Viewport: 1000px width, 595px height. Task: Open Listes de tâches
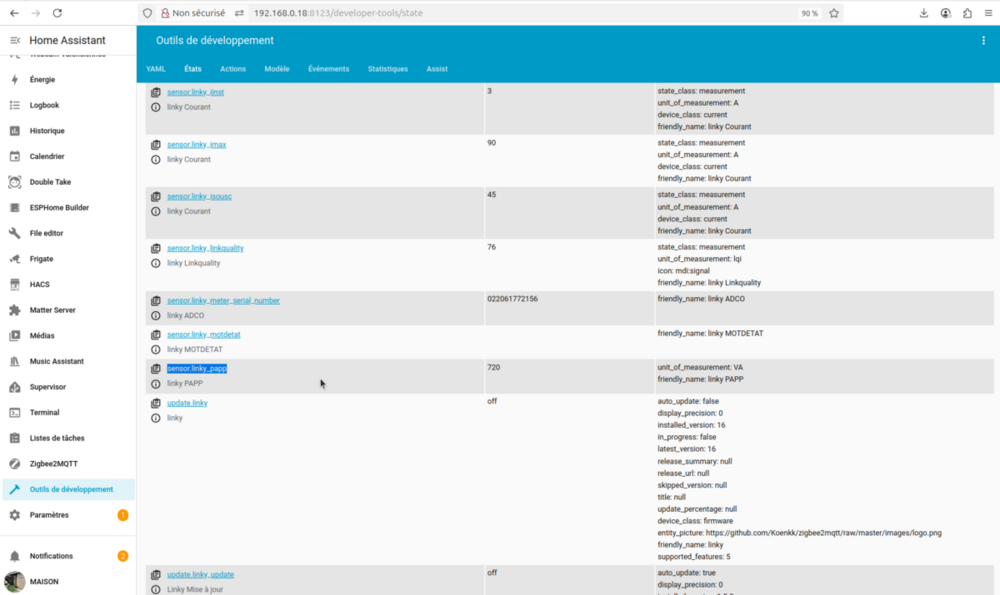[x=68, y=438]
